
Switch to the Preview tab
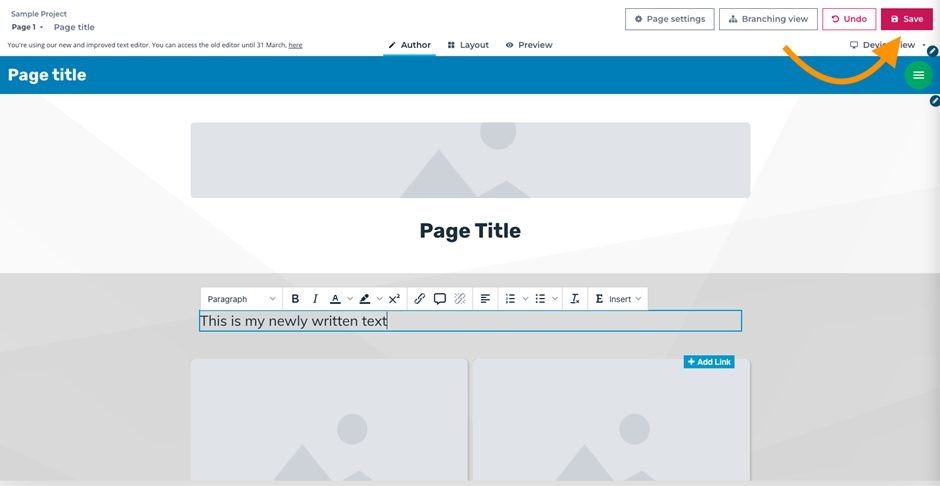click(x=529, y=45)
